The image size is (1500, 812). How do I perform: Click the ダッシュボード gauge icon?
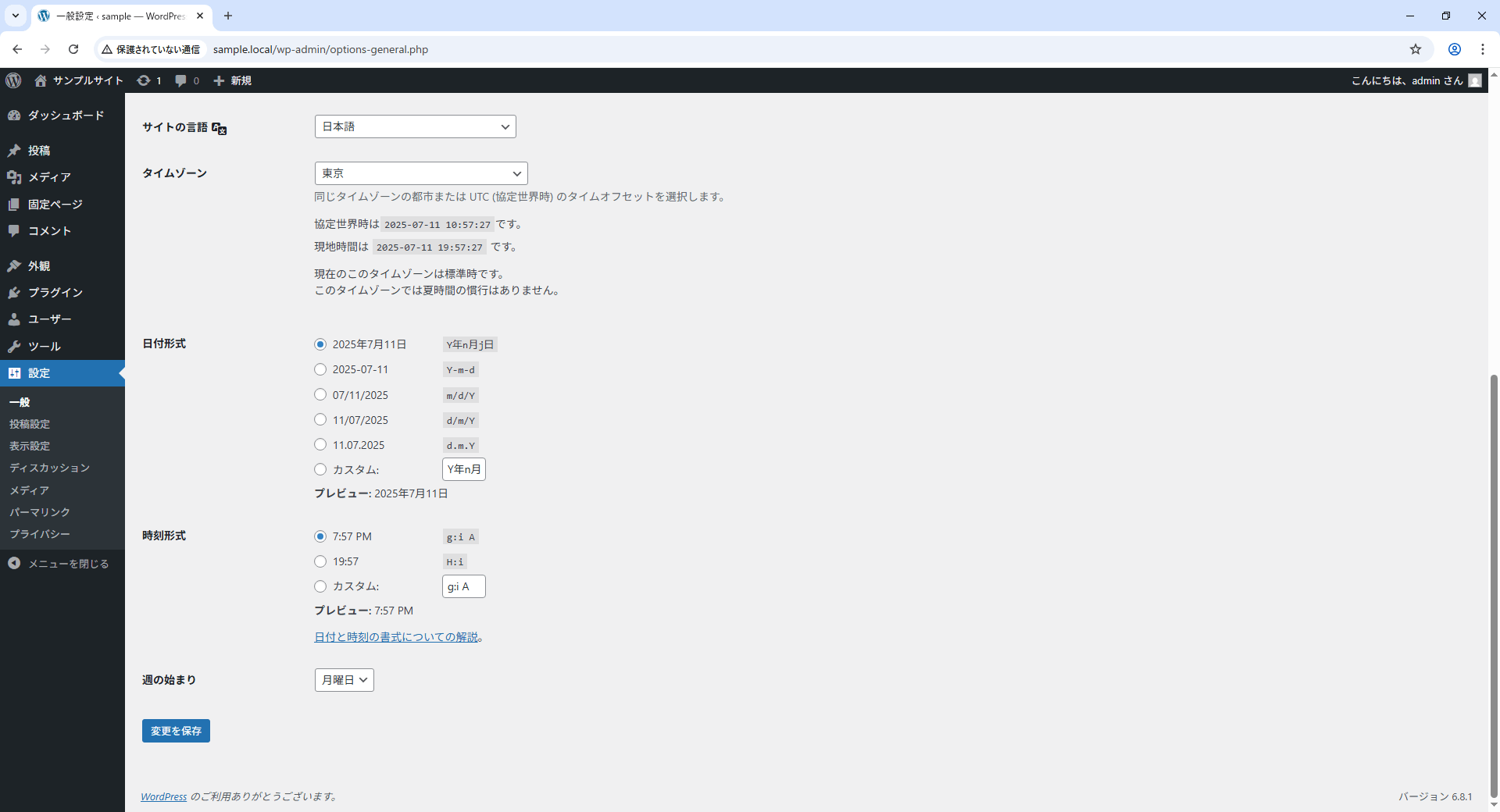[x=14, y=116]
